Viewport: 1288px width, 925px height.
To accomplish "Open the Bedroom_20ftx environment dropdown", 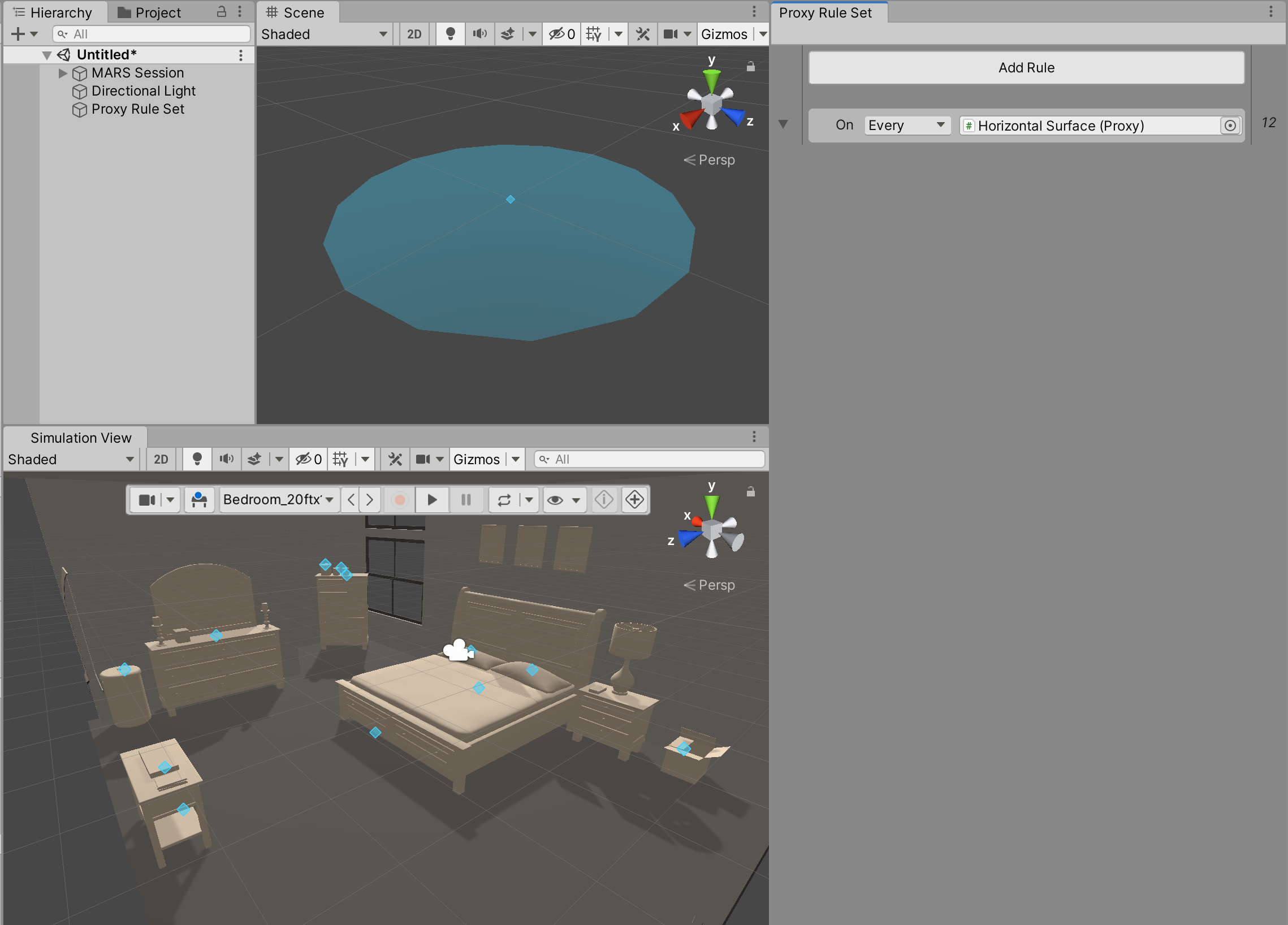I will (x=278, y=500).
